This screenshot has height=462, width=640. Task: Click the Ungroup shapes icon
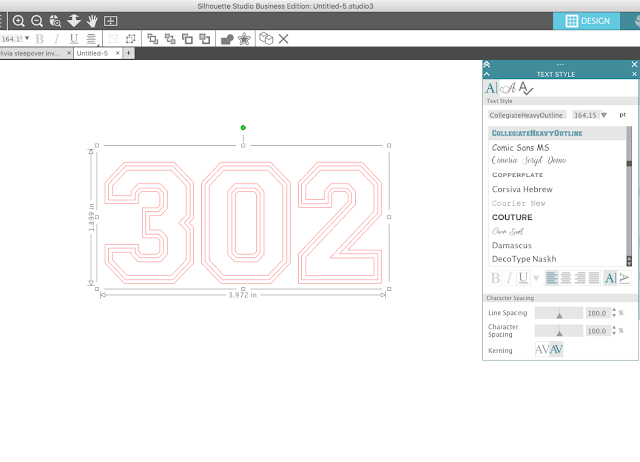[x=131, y=39]
